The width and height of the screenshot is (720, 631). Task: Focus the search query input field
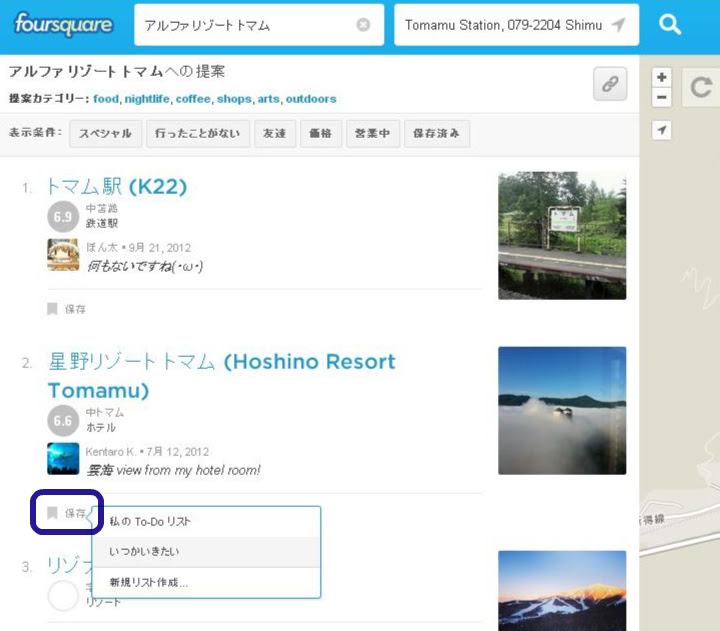[259, 25]
